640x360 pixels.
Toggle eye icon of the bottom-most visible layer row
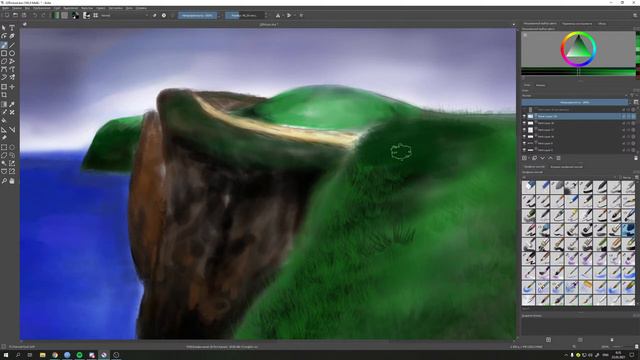[x=524, y=150]
